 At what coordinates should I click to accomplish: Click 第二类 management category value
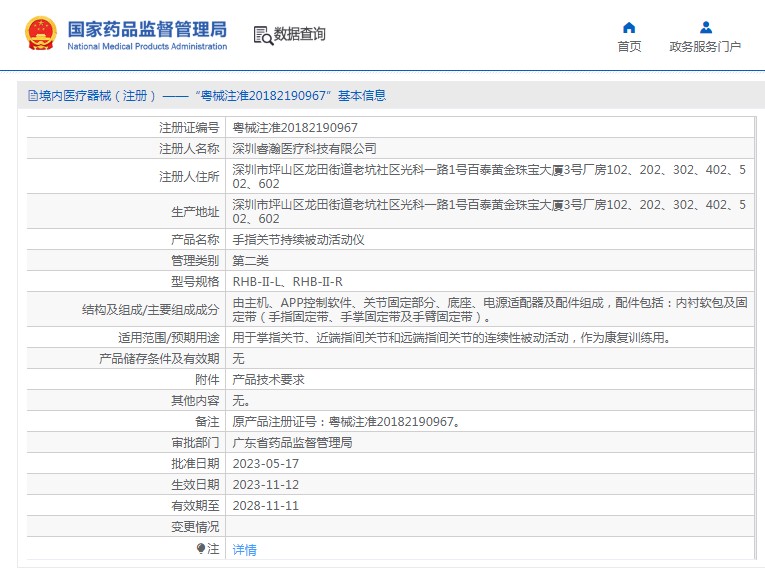pyautogui.click(x=250, y=260)
